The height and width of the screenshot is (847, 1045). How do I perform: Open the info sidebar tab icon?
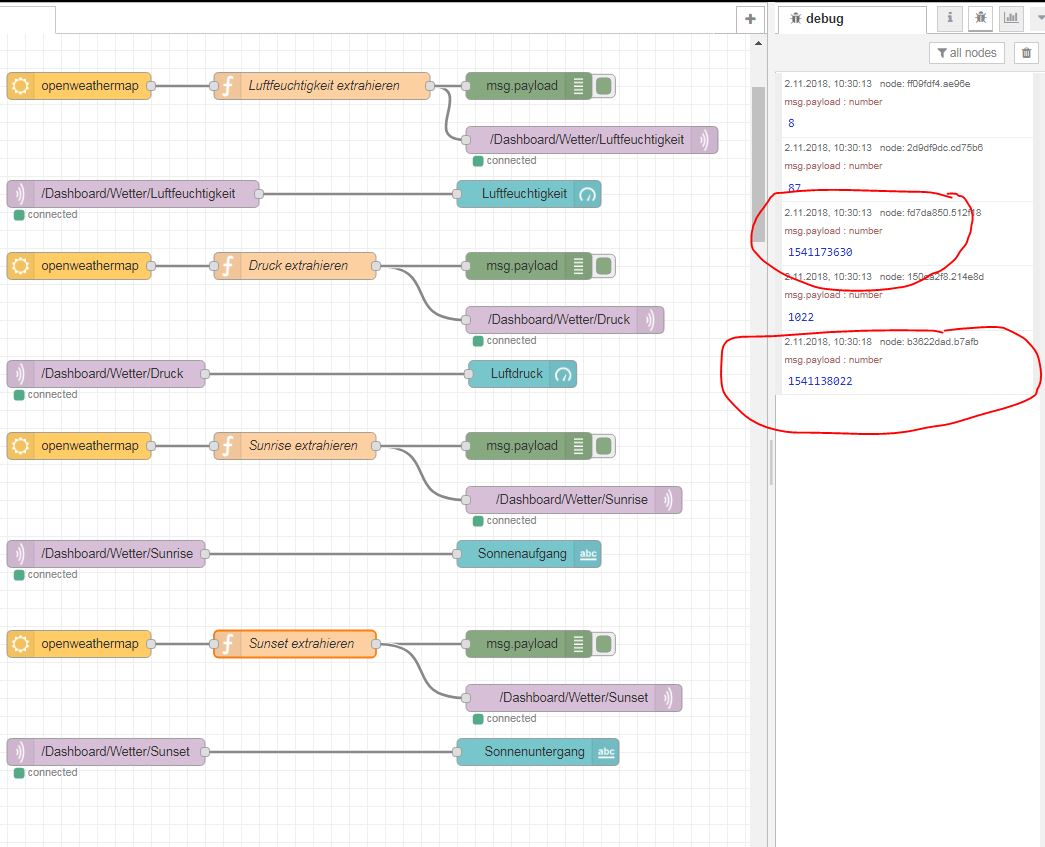[950, 18]
